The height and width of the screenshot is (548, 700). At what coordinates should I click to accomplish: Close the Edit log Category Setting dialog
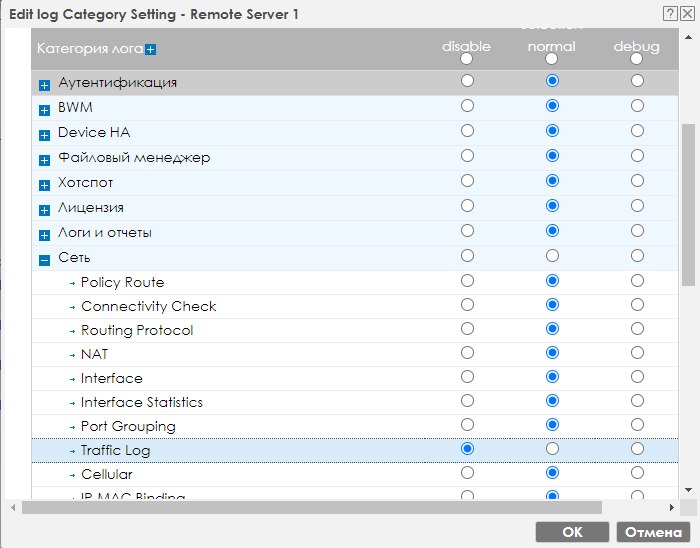(685, 14)
